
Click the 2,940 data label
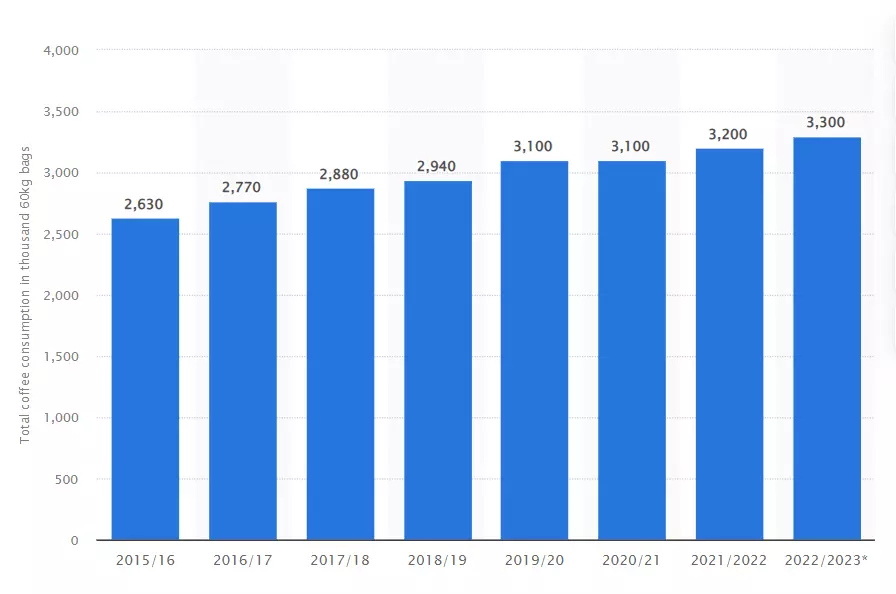point(436,166)
